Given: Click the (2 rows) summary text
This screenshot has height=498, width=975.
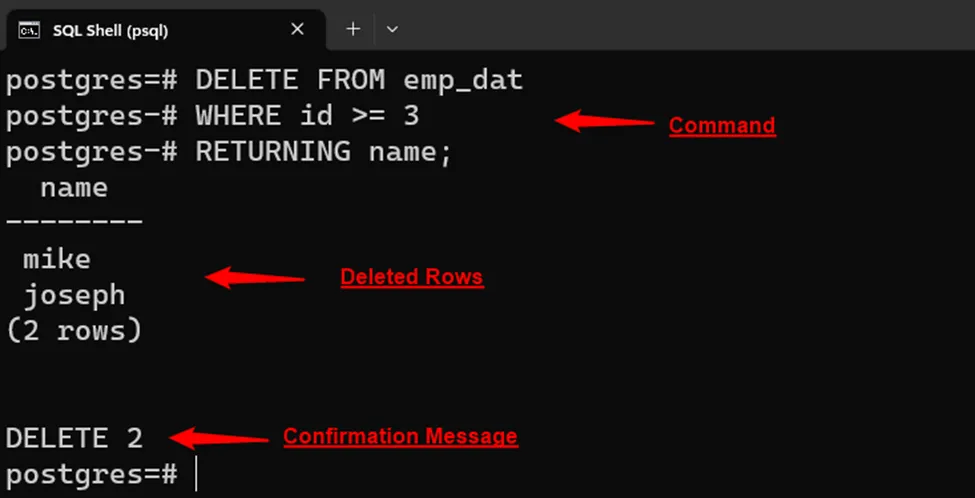Looking at the screenshot, I should pos(74,331).
